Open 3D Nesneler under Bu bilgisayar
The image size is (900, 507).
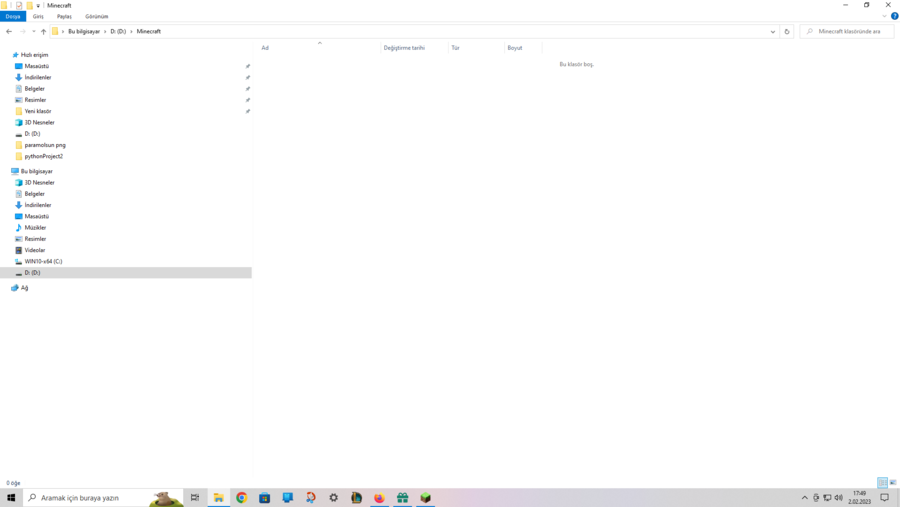coord(39,183)
